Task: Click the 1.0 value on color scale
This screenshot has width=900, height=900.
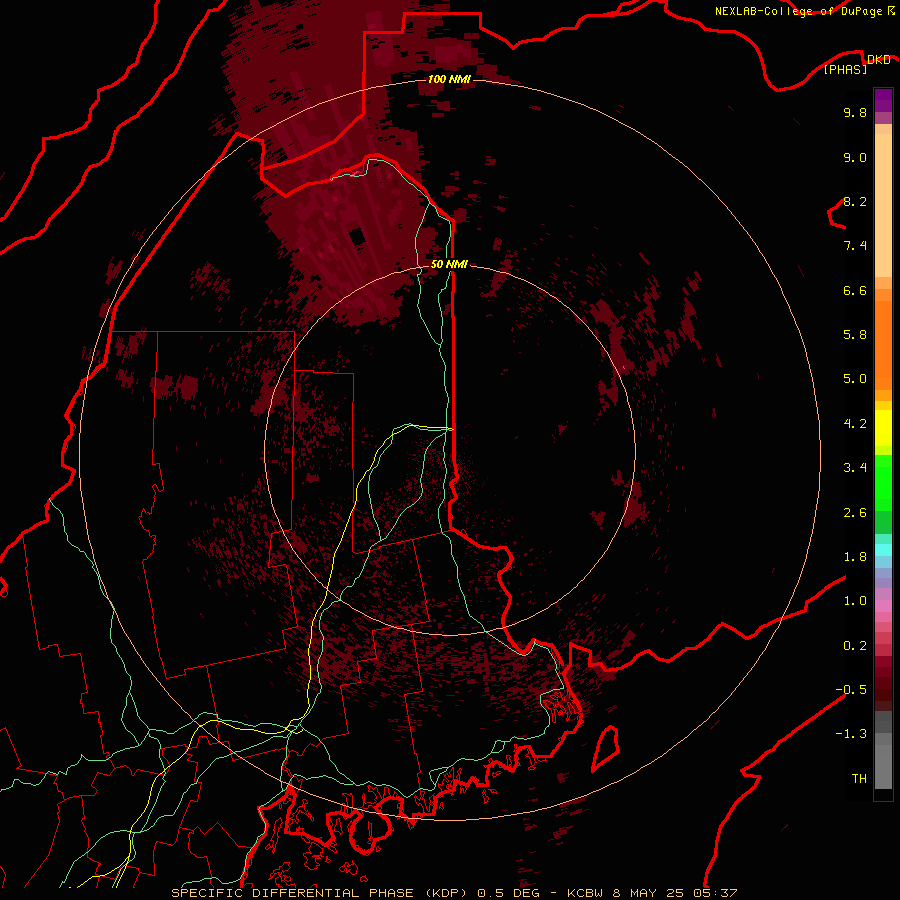Action: (x=855, y=601)
